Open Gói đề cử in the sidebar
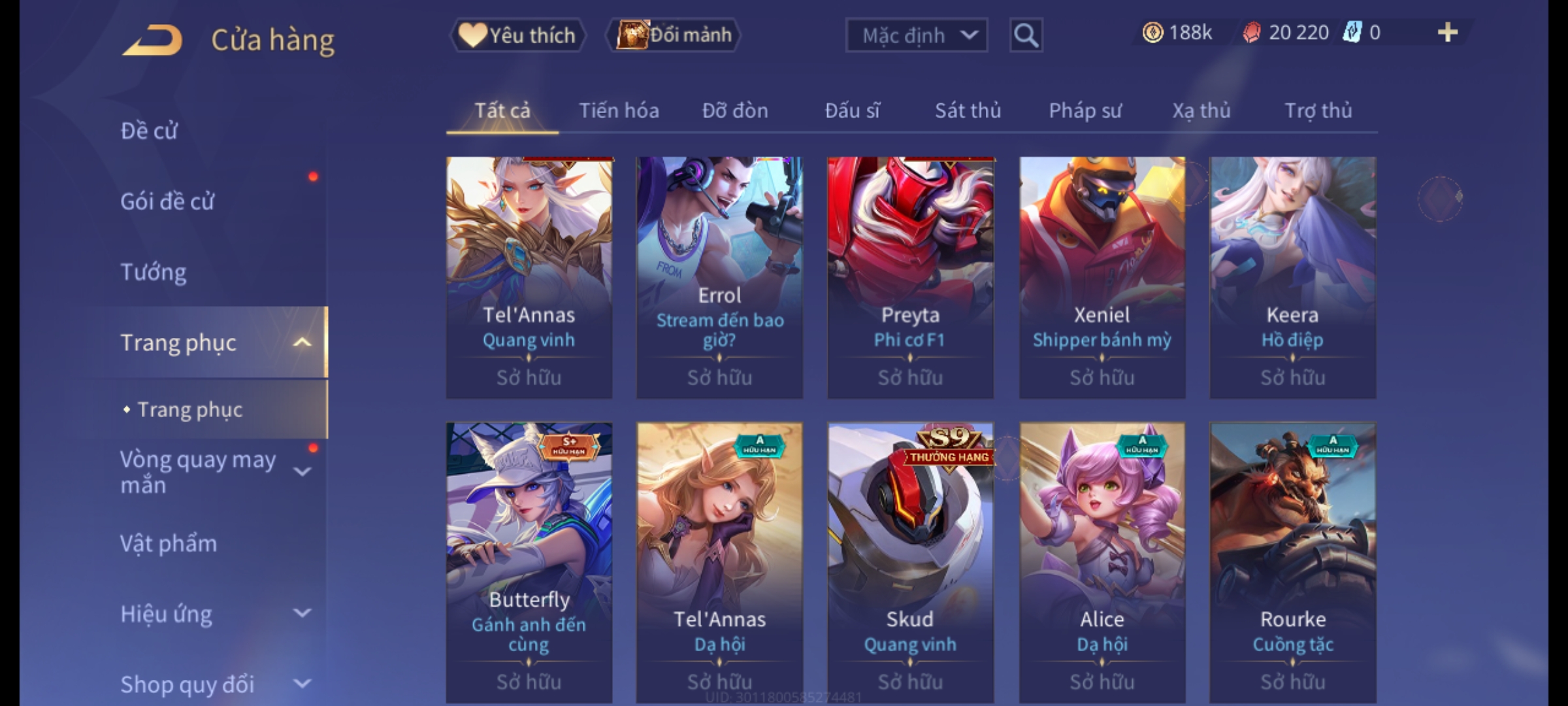Image resolution: width=1568 pixels, height=706 pixels. (167, 201)
